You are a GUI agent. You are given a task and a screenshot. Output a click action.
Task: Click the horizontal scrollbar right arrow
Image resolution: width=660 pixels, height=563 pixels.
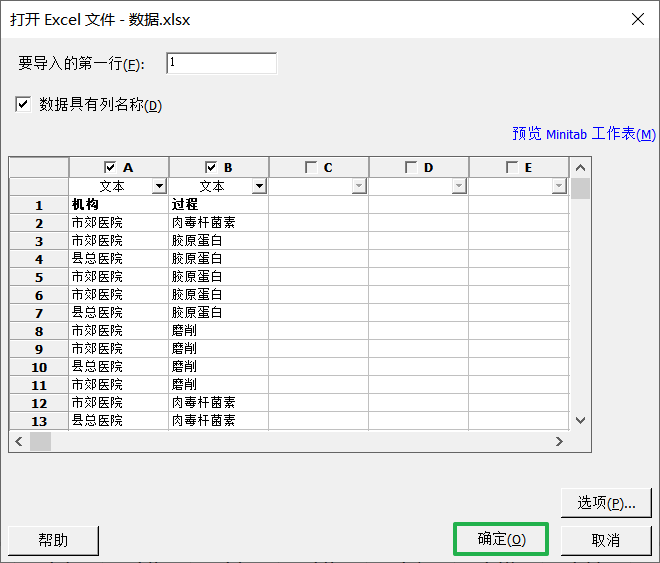click(x=560, y=441)
